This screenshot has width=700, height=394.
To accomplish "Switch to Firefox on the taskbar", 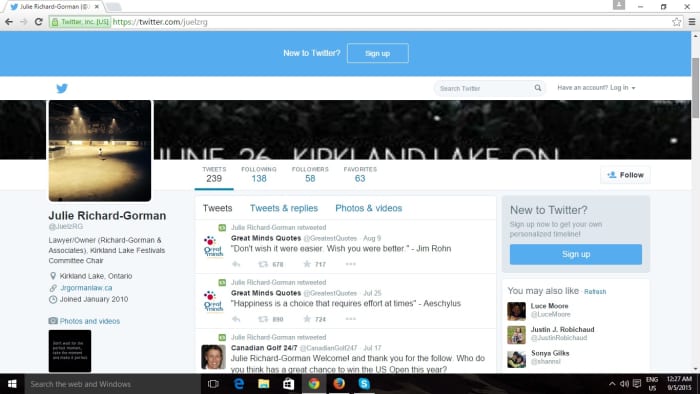I will (339, 384).
